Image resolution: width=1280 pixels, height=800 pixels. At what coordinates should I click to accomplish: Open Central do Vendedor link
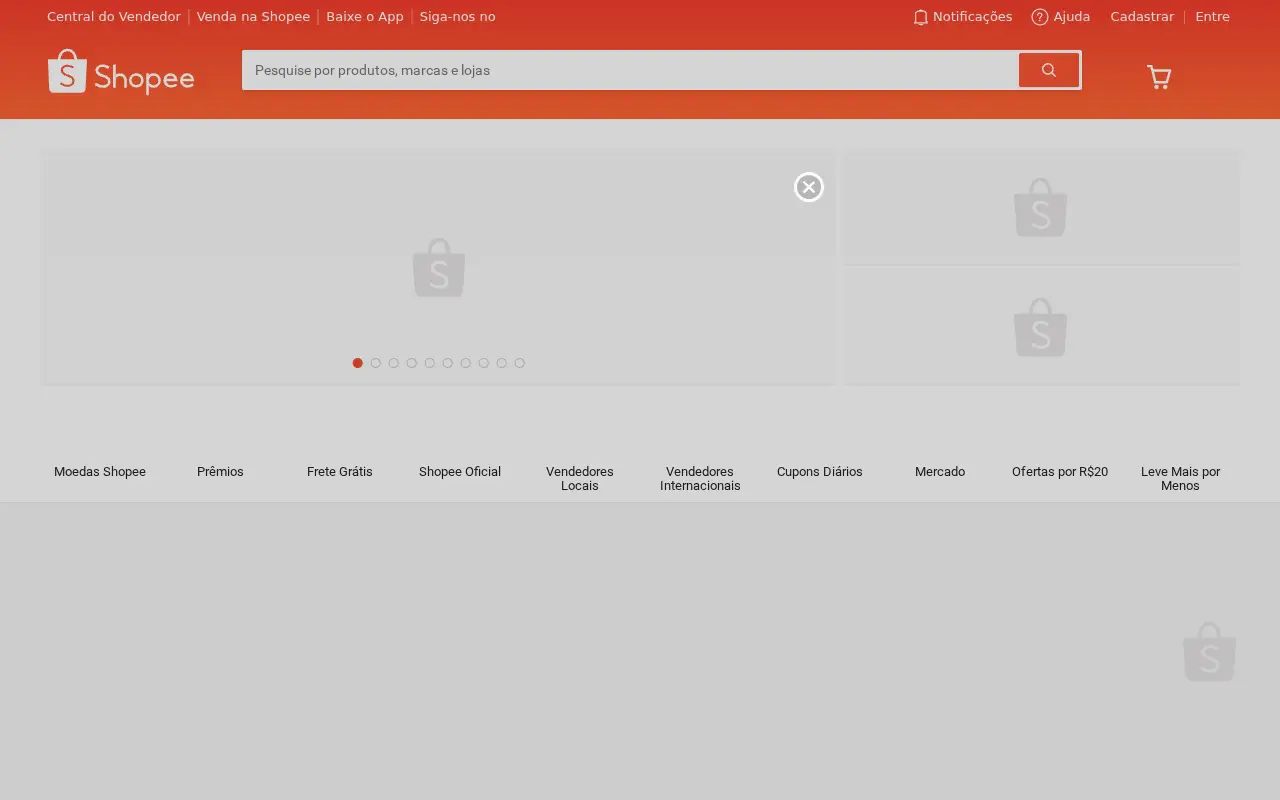click(x=114, y=17)
